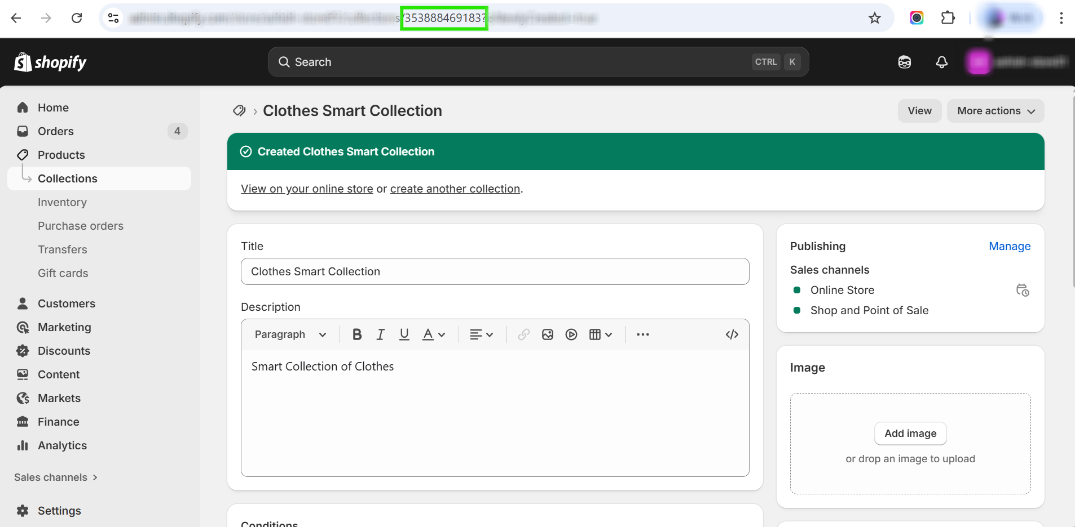Screen dimensions: 1075x527
Task: Toggle bold formatting in description editor
Action: [x=357, y=335]
